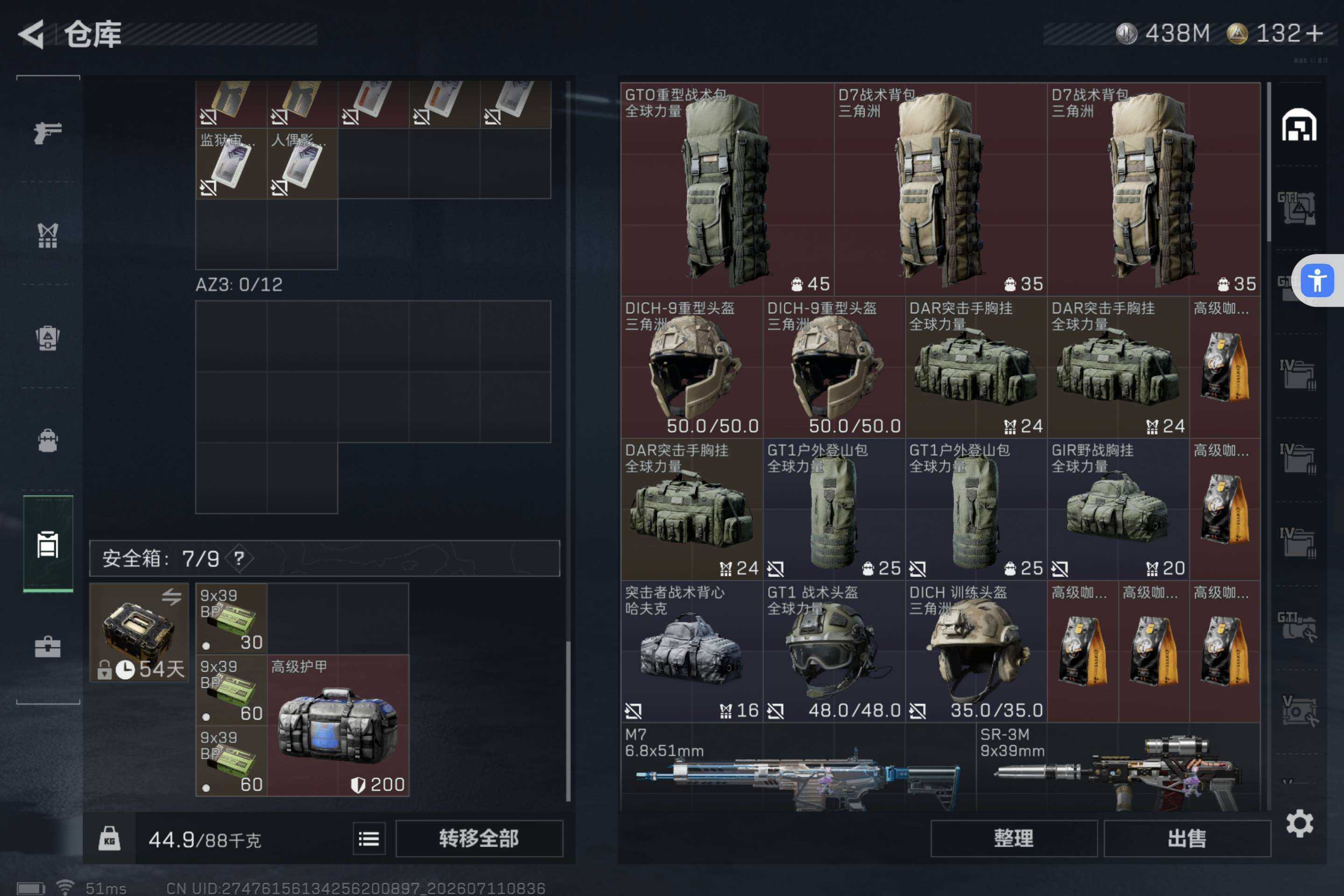Image resolution: width=1344 pixels, height=896 pixels.
Task: Click the 出售 sell button
Action: click(1187, 838)
